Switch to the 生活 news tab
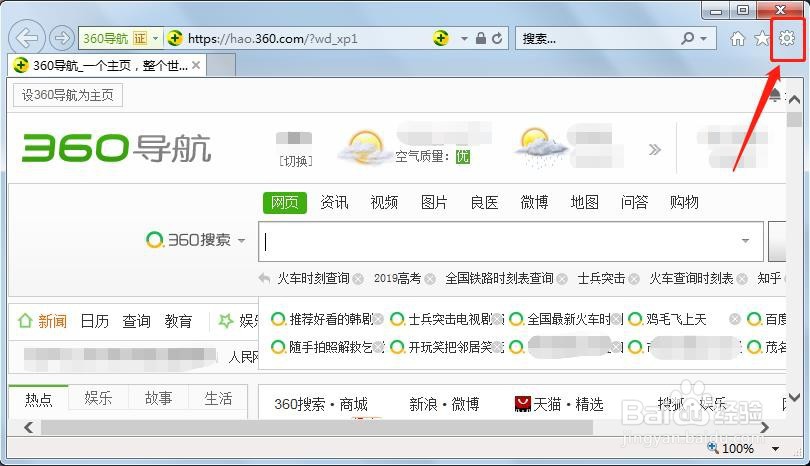This screenshot has height=466, width=810. point(218,398)
